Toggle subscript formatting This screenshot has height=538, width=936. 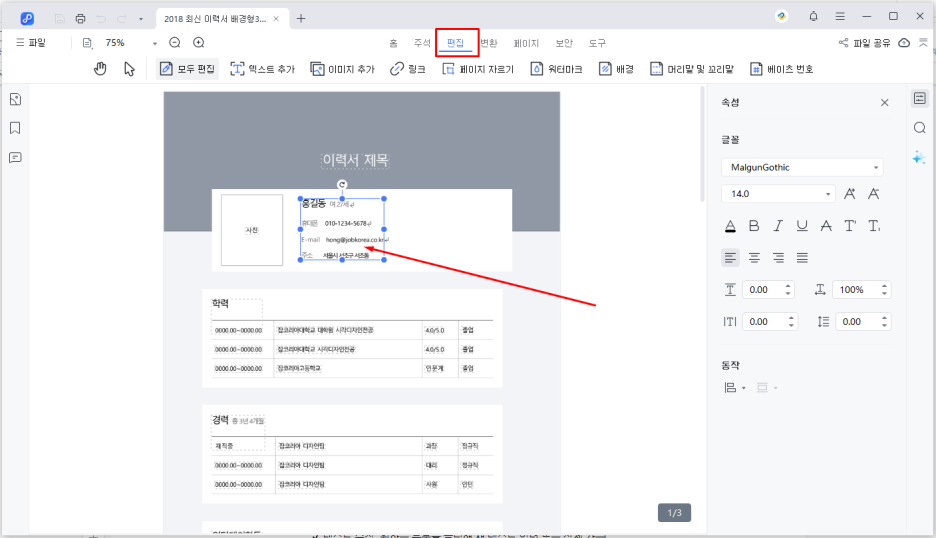tap(874, 226)
